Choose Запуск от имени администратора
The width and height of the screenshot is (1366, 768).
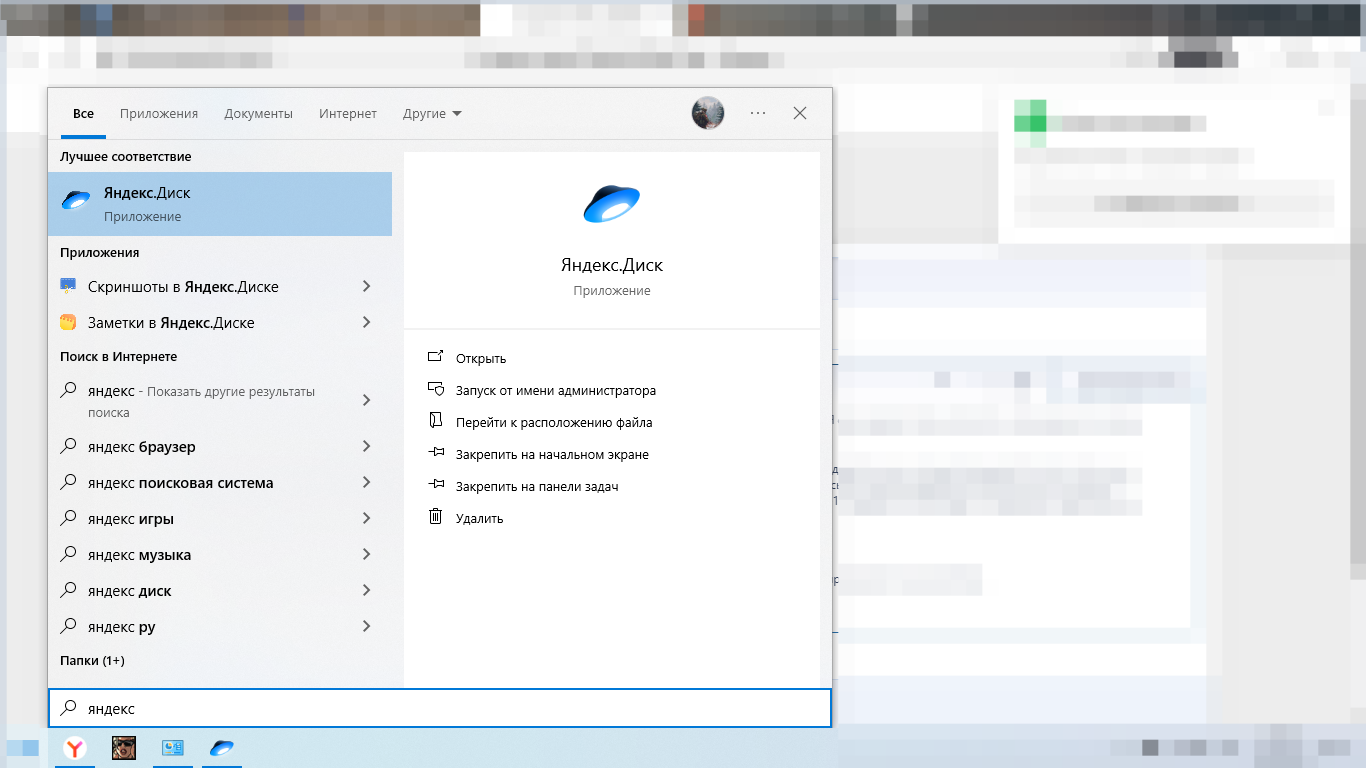555,391
